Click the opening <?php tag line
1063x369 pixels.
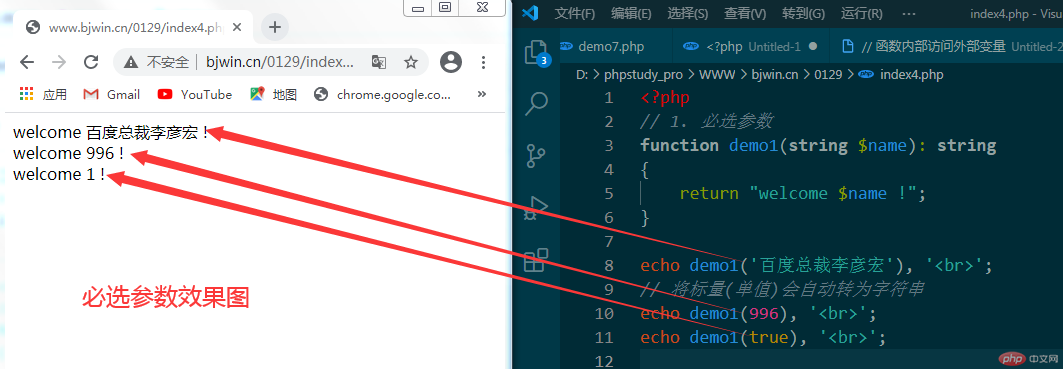(665, 98)
